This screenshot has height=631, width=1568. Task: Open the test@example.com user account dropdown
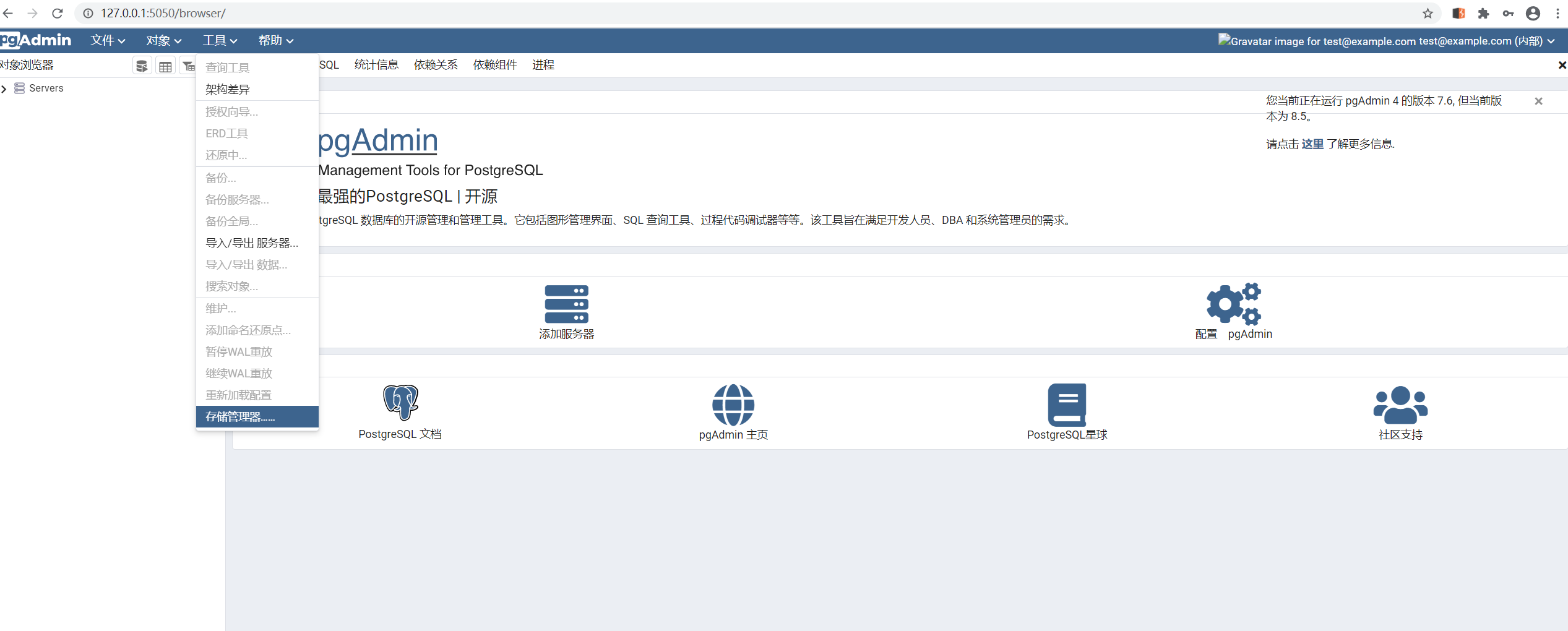[x=1487, y=41]
